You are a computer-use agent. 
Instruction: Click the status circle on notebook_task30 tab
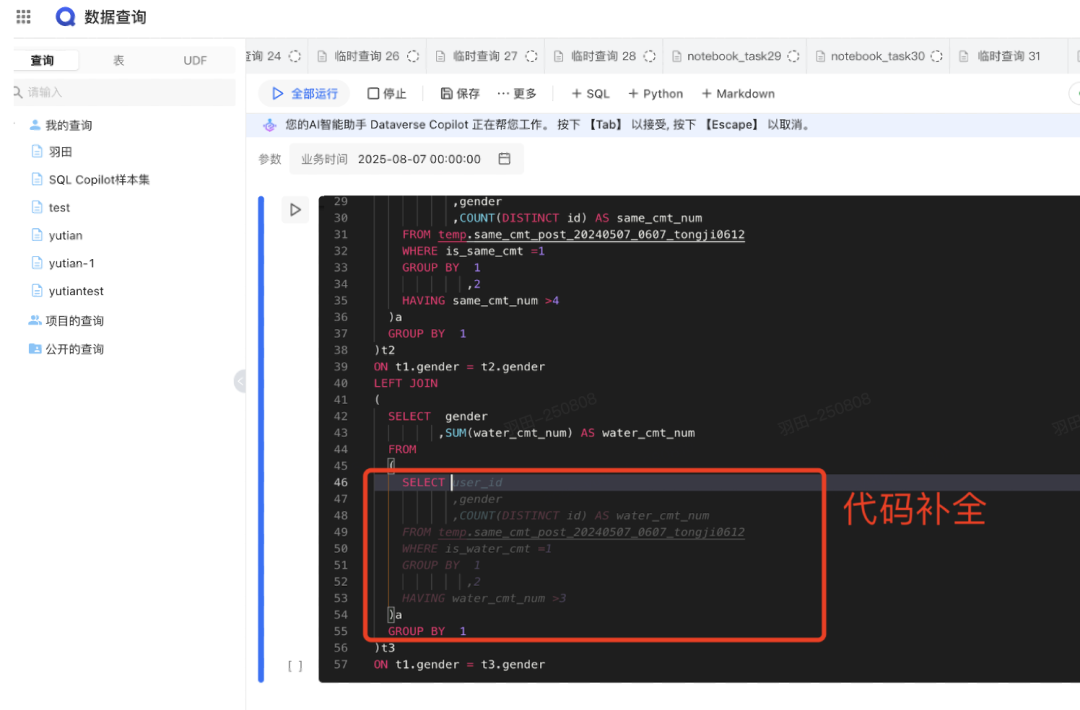click(x=937, y=56)
